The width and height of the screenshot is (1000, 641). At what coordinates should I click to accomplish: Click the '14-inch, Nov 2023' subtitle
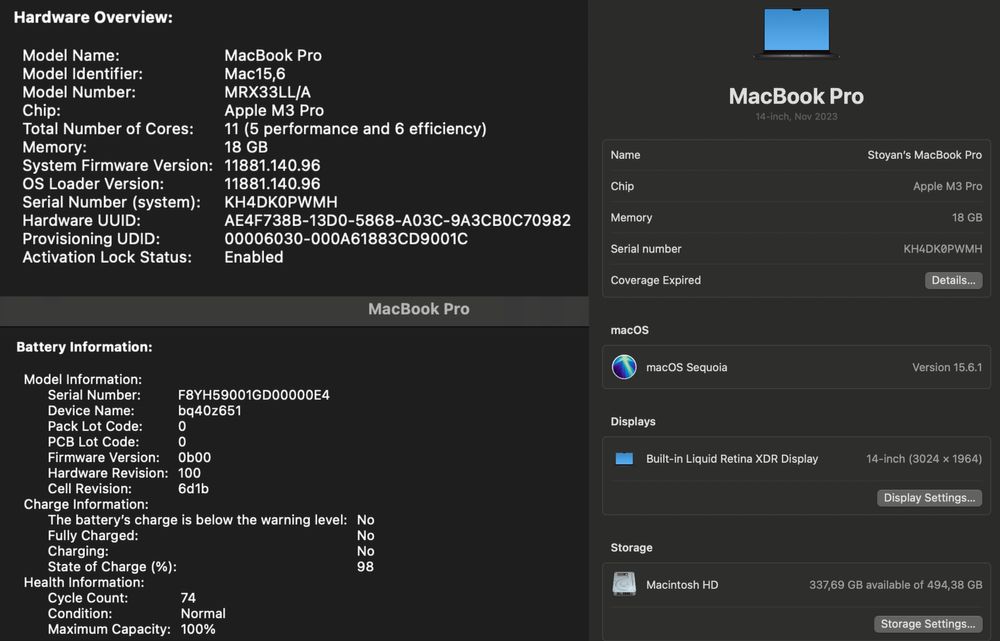[x=796, y=117]
